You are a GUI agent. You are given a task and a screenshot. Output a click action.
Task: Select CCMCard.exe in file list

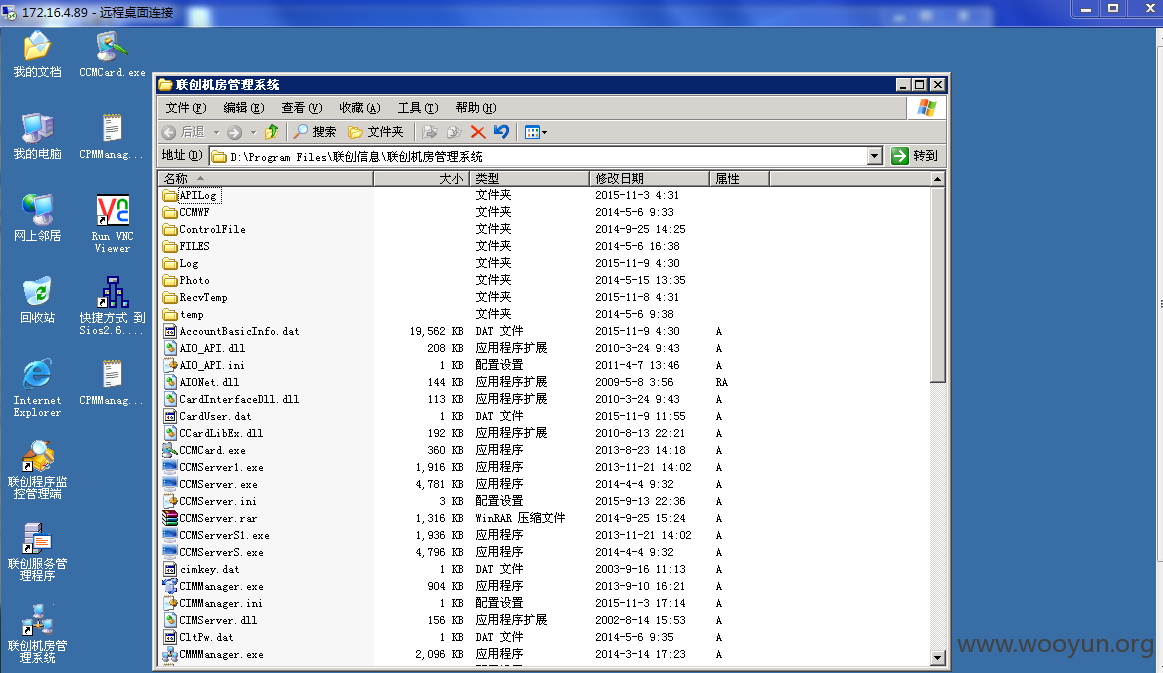204,450
